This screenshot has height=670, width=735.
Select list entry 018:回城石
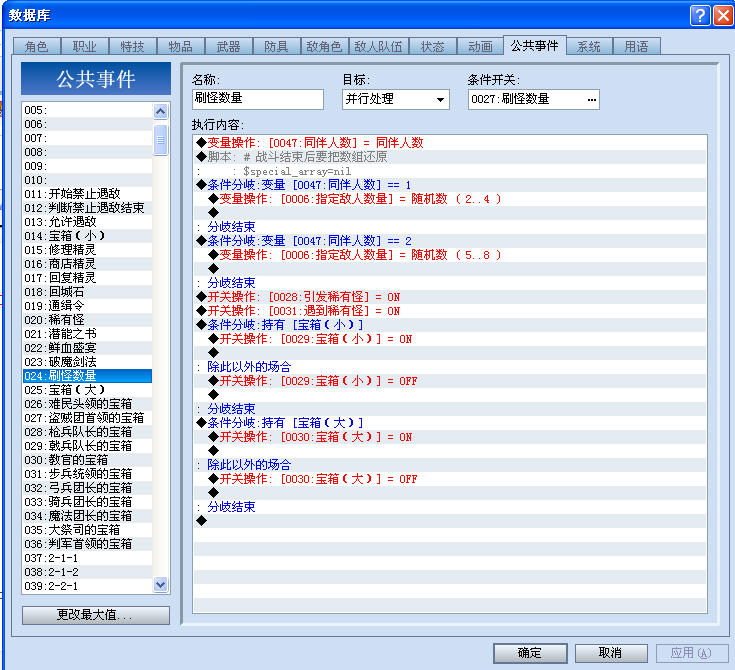[x=88, y=292]
